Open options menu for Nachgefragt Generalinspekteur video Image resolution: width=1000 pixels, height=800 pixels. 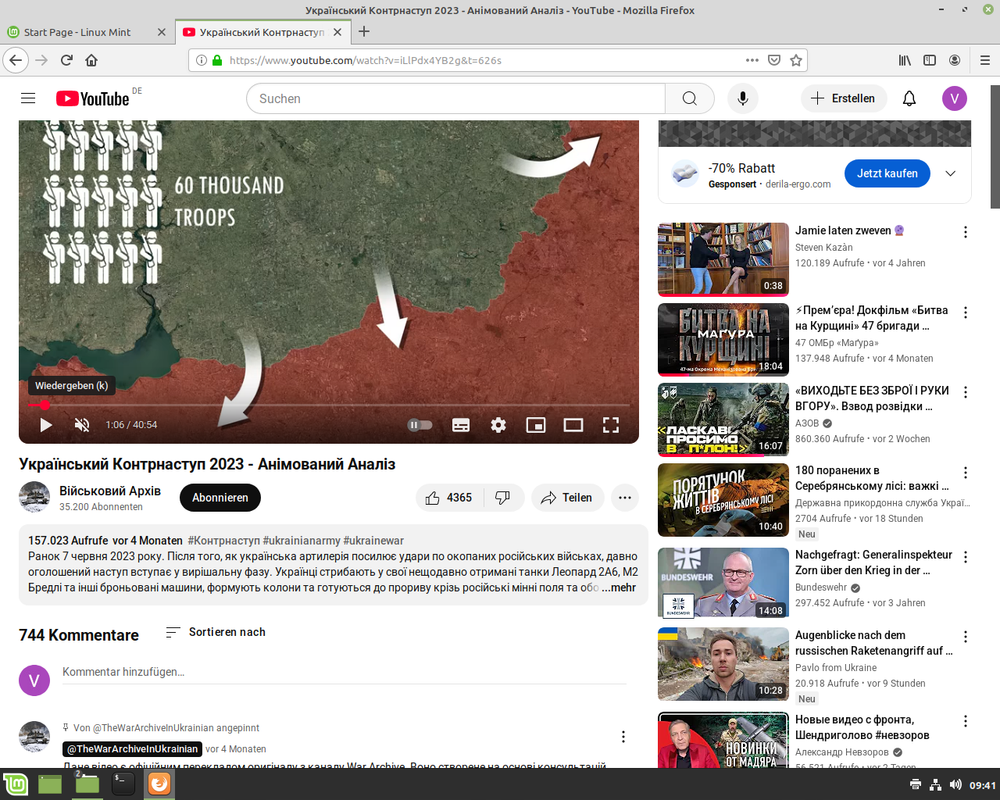coord(966,556)
